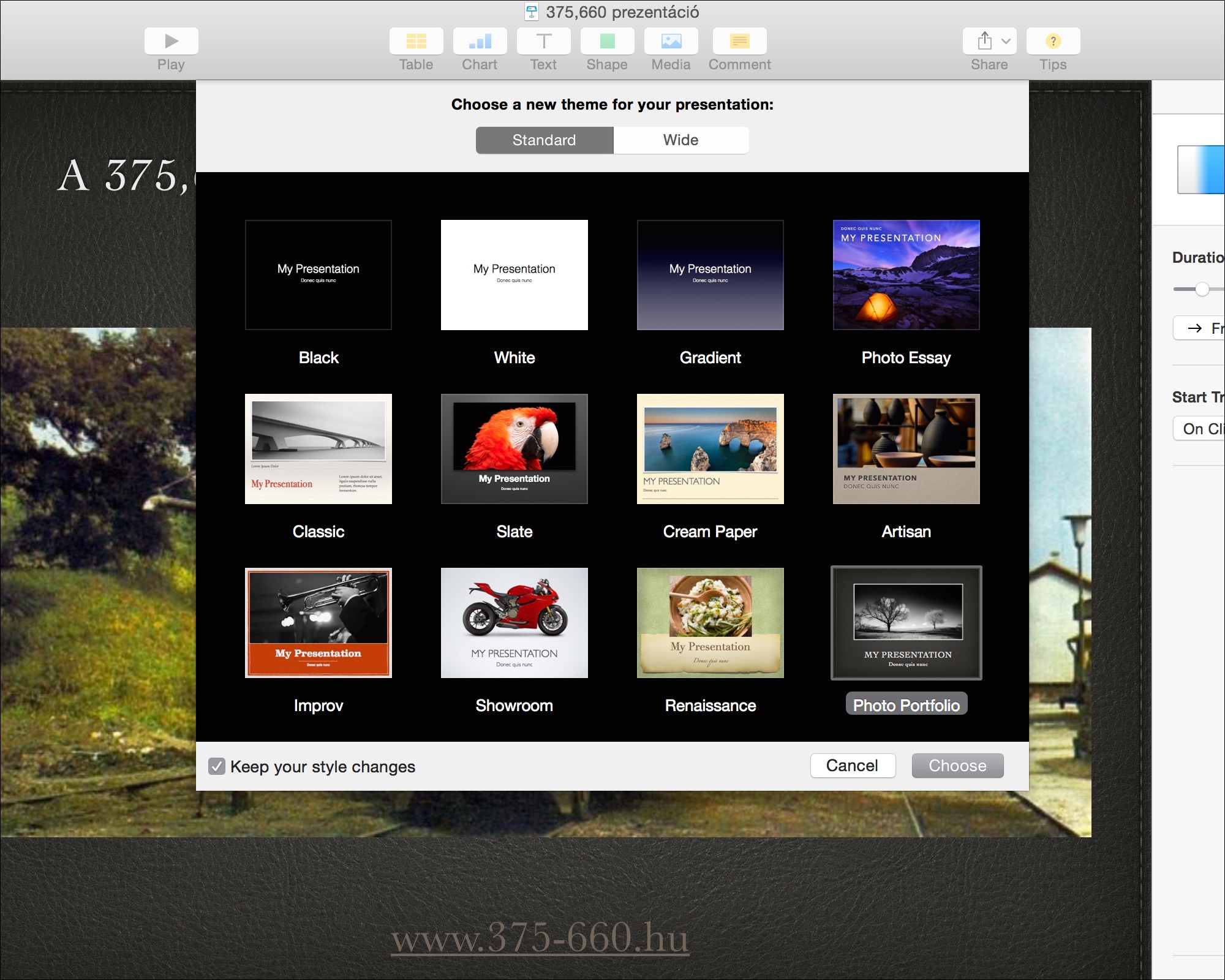This screenshot has width=1225, height=980.
Task: Select the Artisan theme thumbnail
Action: [x=907, y=449]
